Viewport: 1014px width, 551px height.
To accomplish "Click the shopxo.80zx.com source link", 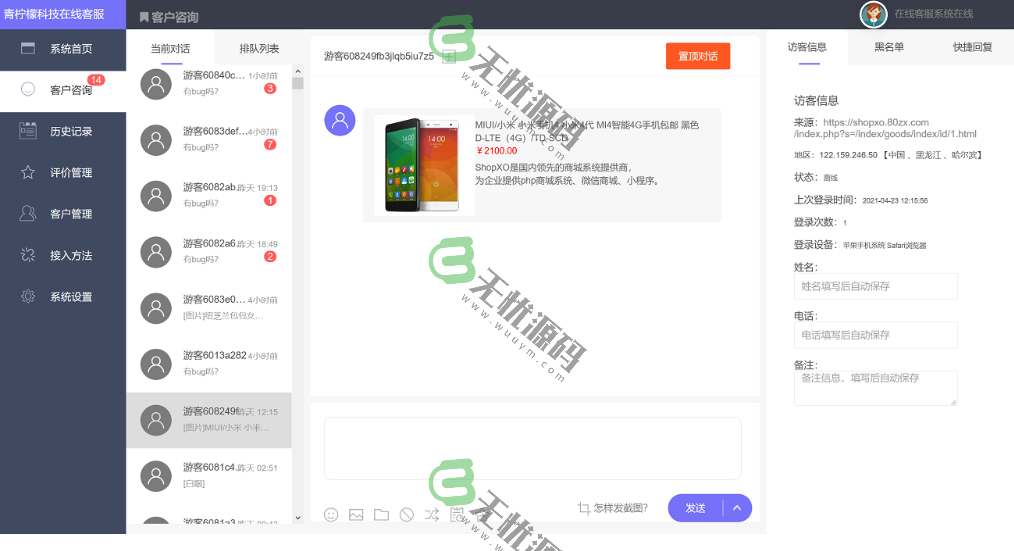I will coord(885,128).
